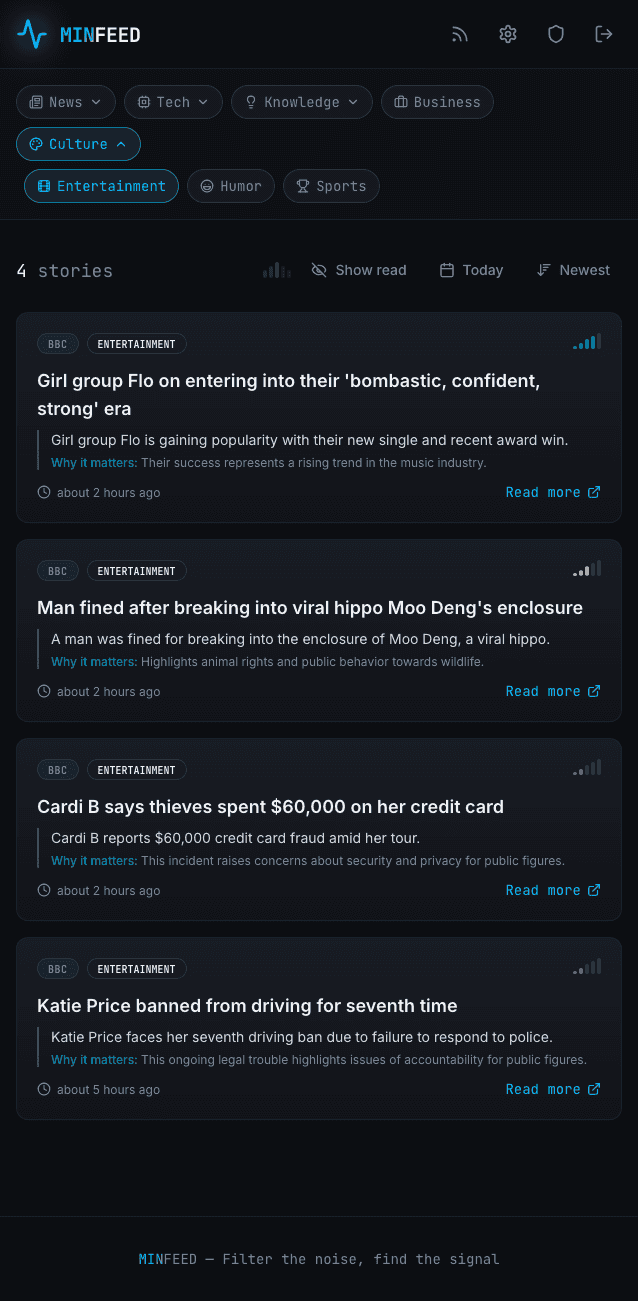Open the settings gear icon
The height and width of the screenshot is (1301, 638).
pyautogui.click(x=508, y=35)
